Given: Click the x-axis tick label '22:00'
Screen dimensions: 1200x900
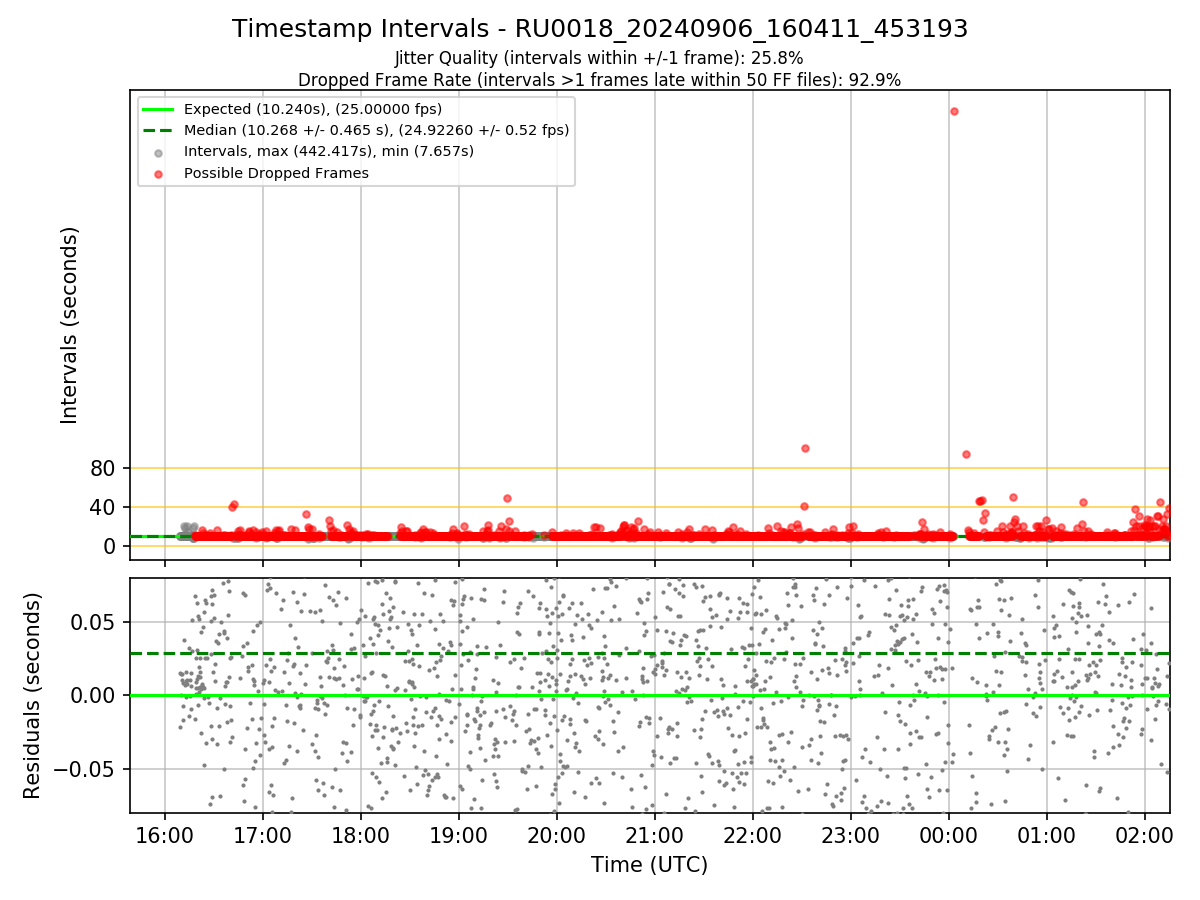Looking at the screenshot, I should [753, 833].
